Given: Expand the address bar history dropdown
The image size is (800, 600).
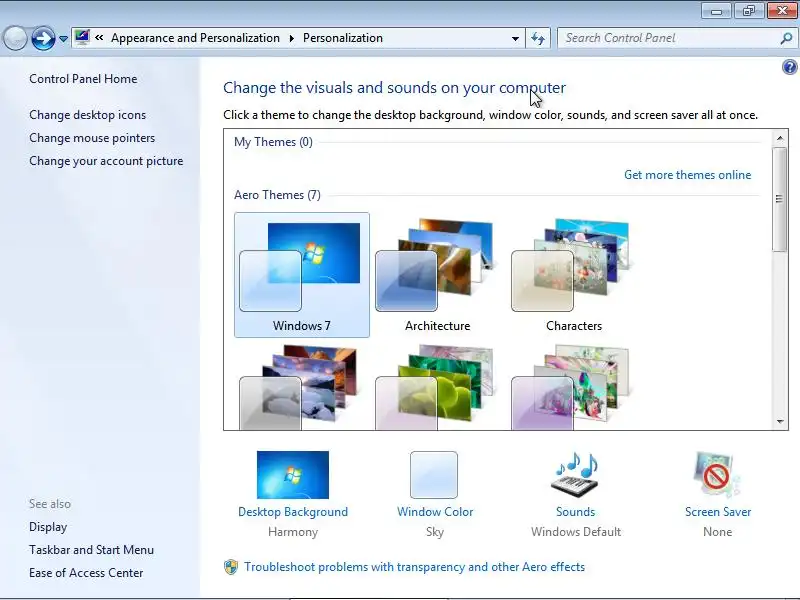Looking at the screenshot, I should [x=515, y=38].
